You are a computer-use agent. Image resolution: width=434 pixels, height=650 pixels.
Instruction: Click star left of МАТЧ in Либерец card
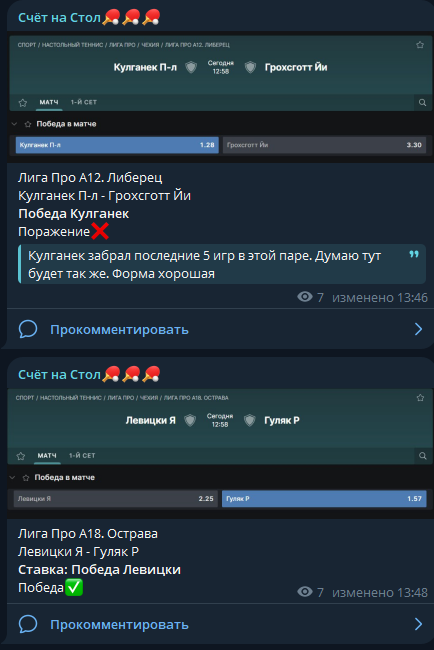pos(23,102)
